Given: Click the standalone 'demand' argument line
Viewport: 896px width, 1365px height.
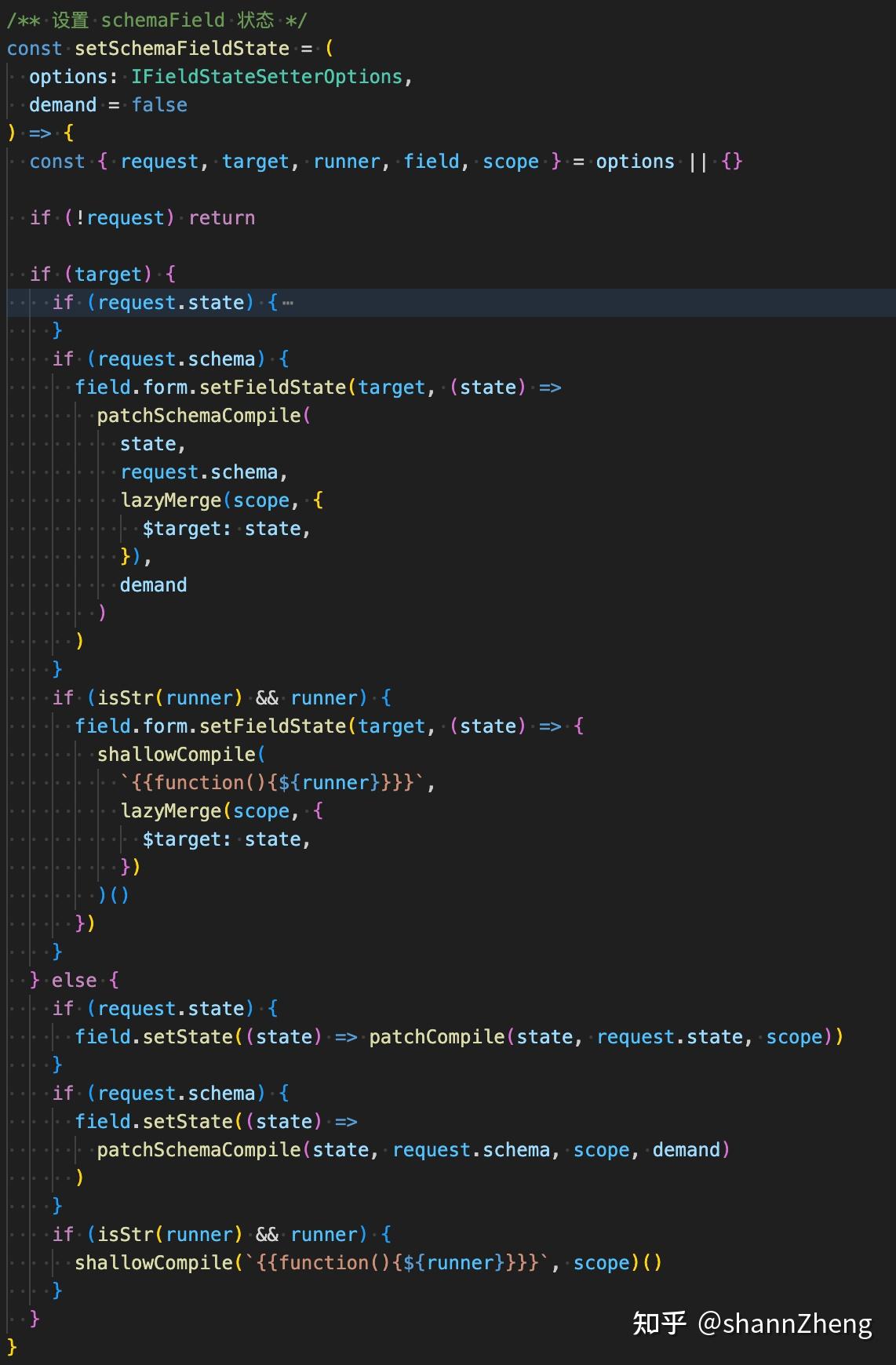Looking at the screenshot, I should pos(153,585).
